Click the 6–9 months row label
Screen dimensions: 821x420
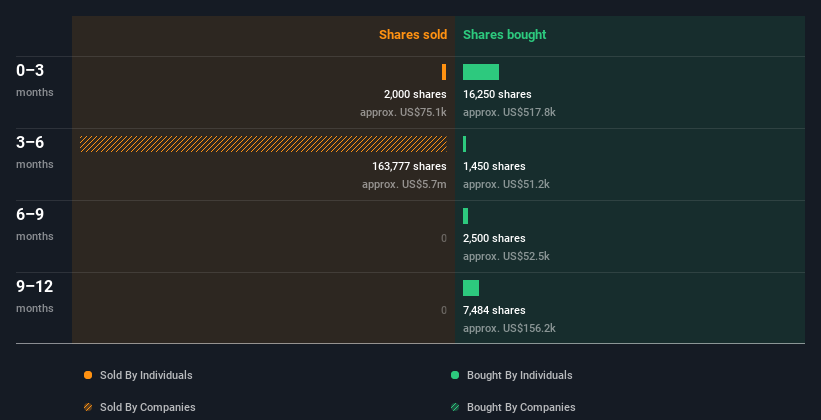35,224
